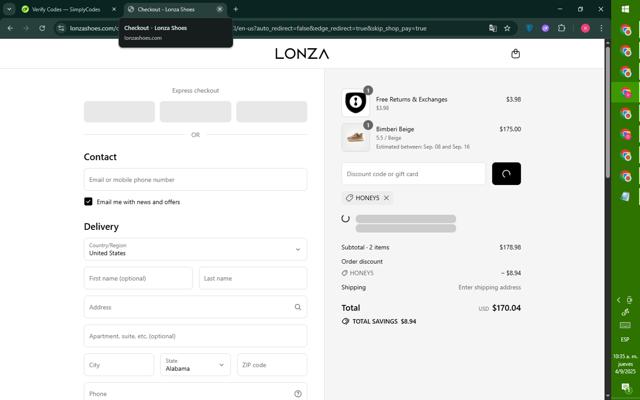Click the Discount code or gift card field
Viewport: 640px width, 400px height.
413,174
